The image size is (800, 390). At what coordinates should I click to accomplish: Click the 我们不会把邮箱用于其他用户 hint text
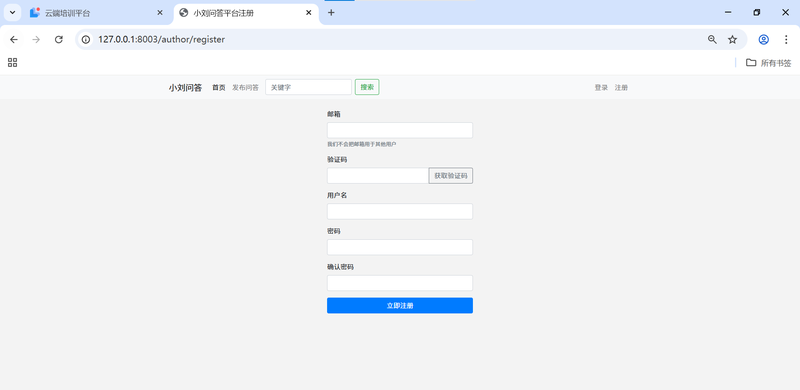tap(362, 144)
